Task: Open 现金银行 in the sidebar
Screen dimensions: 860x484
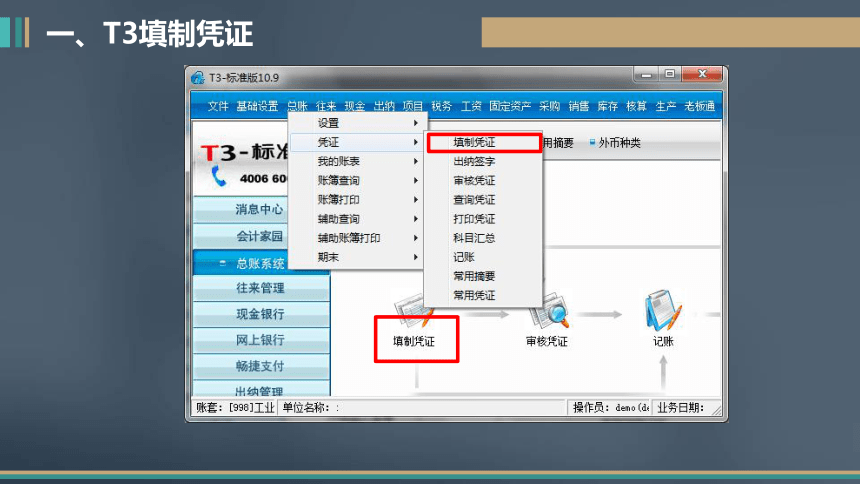Action: coord(261,314)
